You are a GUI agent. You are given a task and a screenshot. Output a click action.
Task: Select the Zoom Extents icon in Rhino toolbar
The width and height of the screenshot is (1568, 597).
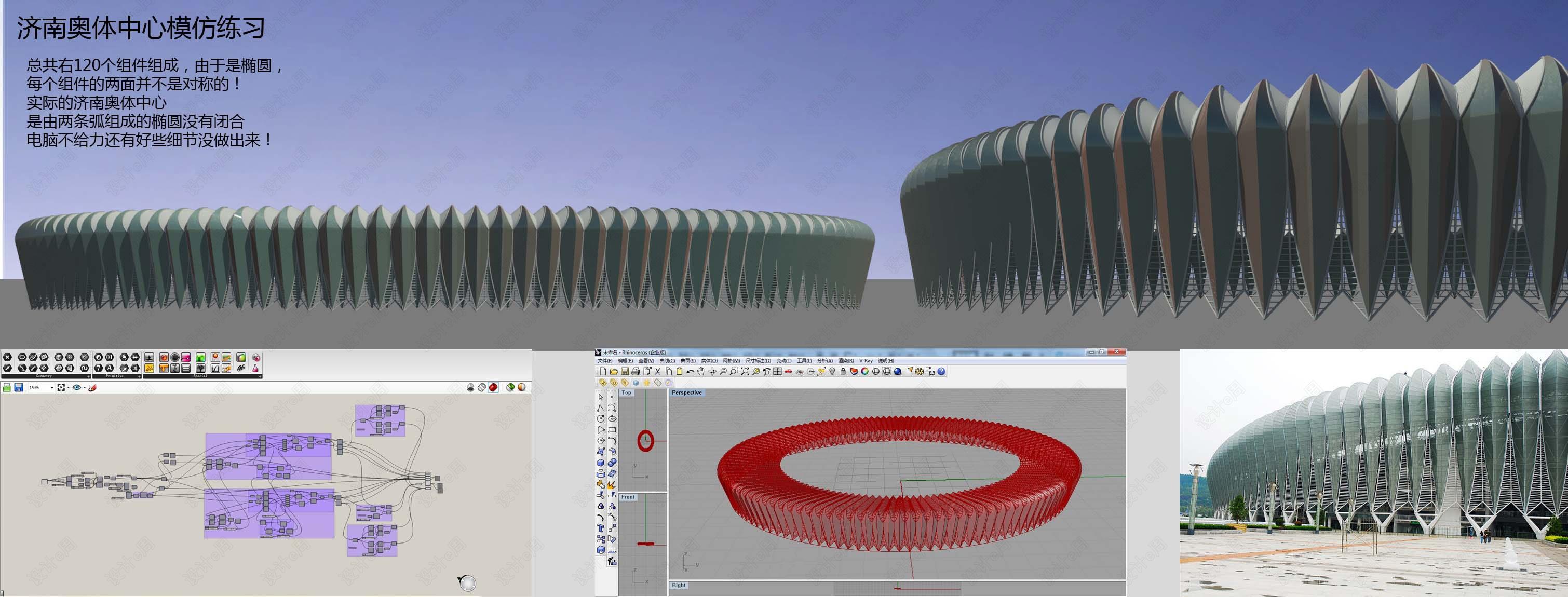(745, 371)
